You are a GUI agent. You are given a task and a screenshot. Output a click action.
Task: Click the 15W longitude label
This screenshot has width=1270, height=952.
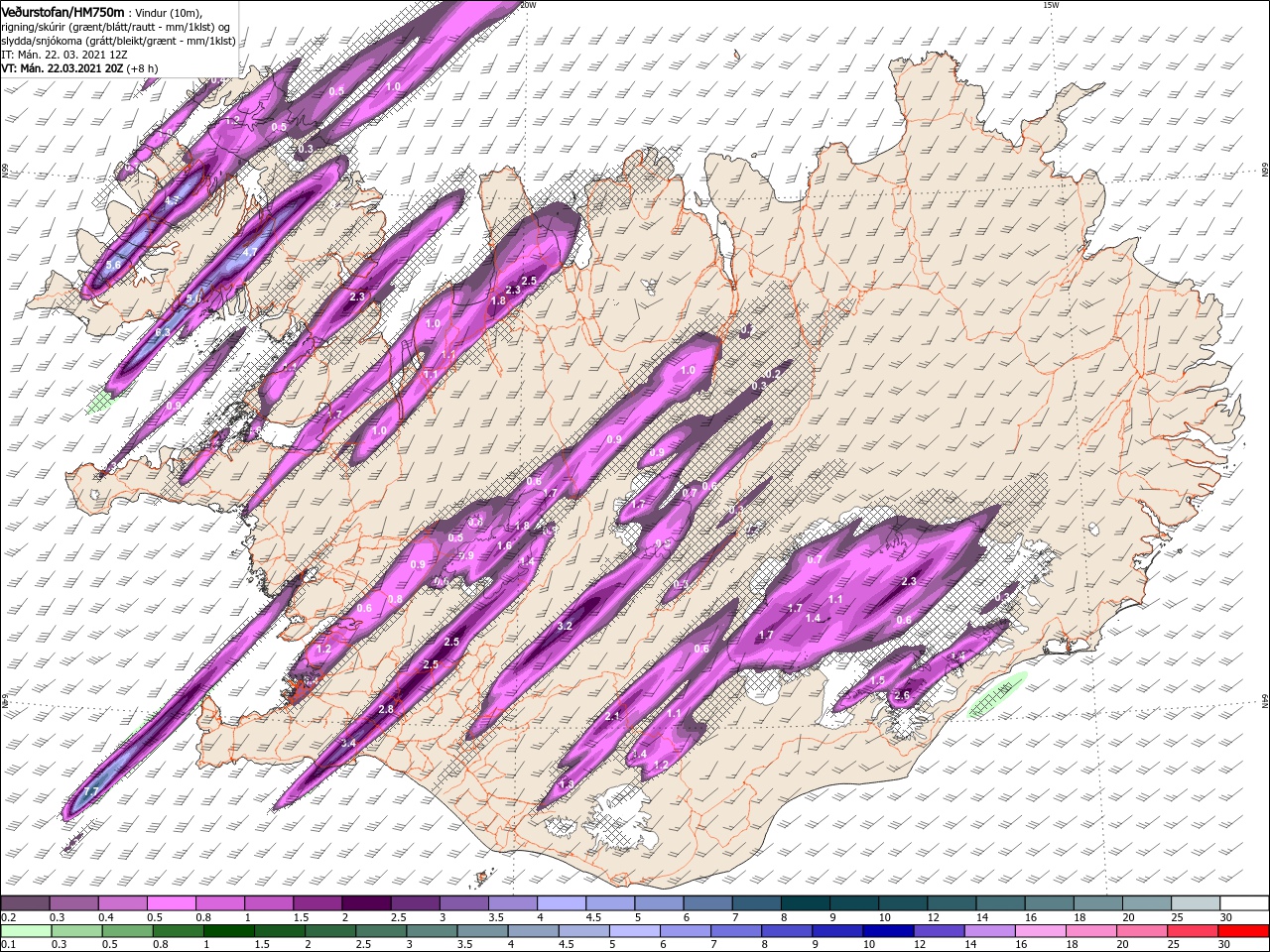(1051, 5)
